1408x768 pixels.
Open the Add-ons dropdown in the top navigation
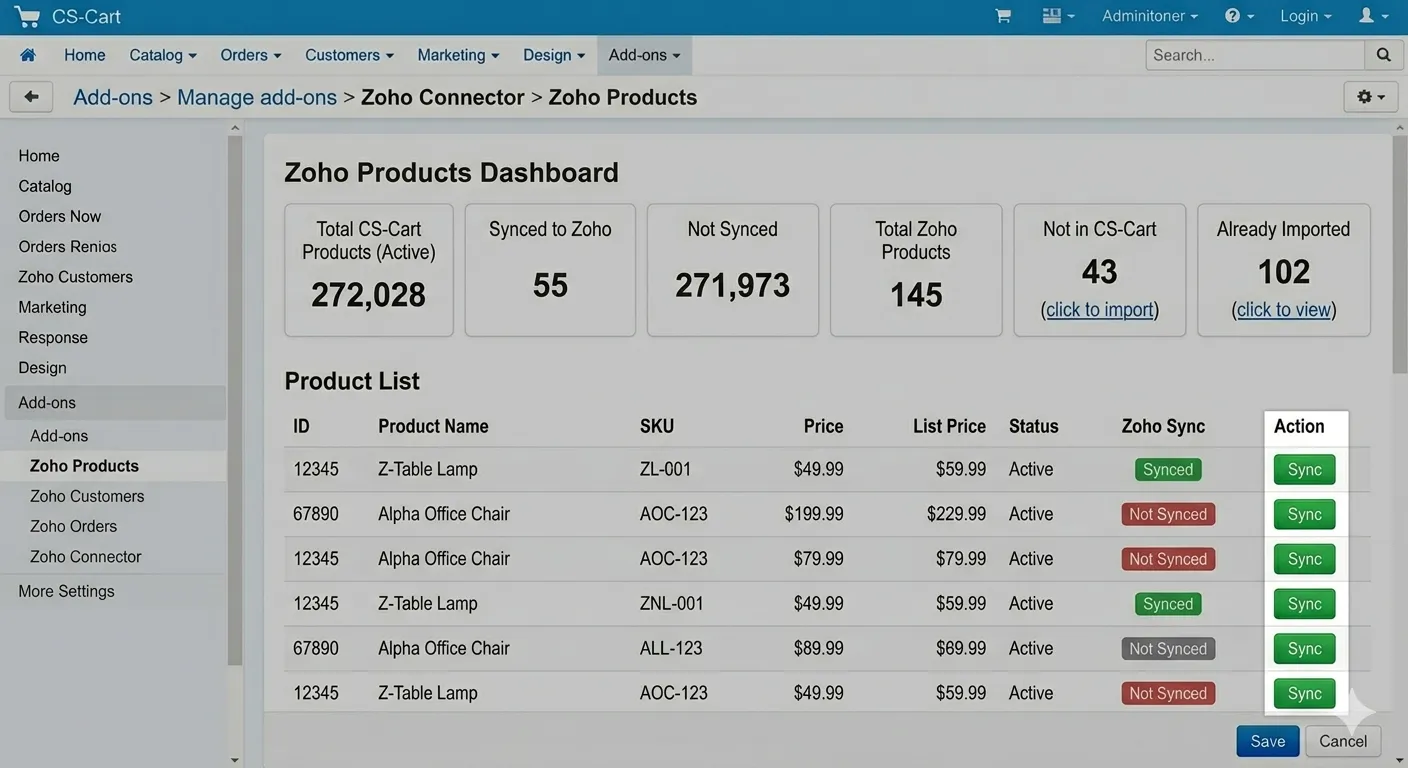point(645,55)
